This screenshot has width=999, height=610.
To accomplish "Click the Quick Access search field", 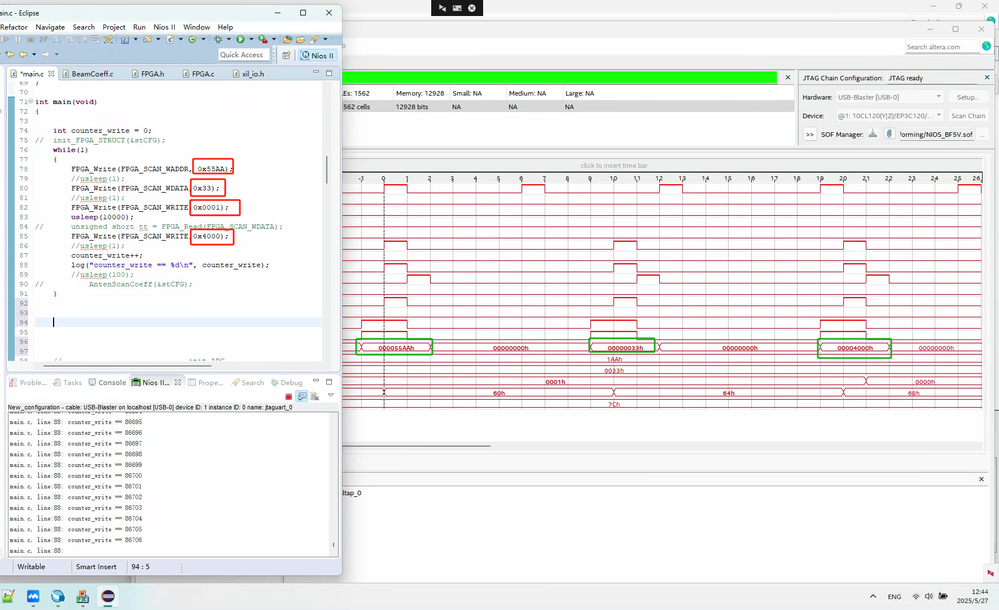I will click(242, 56).
